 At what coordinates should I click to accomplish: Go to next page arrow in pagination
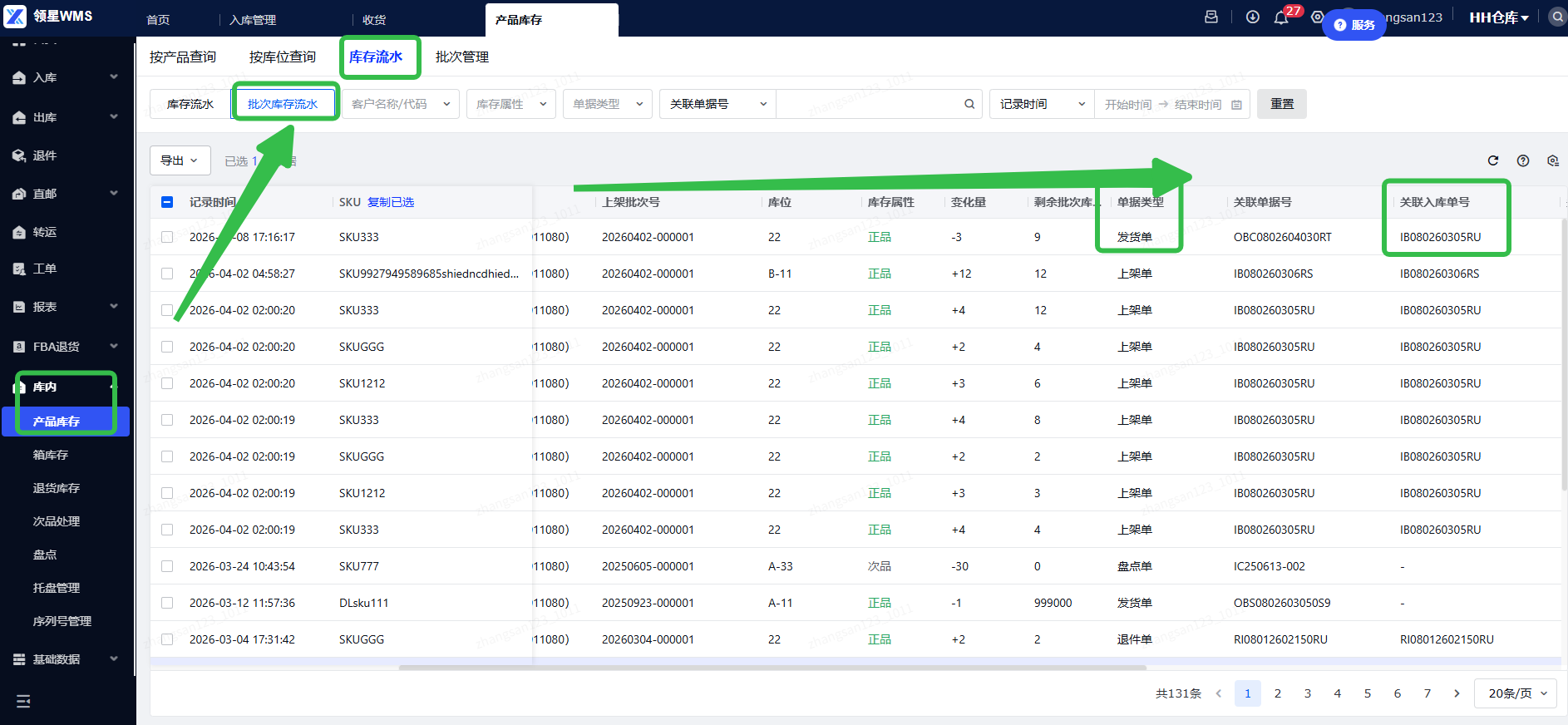[x=1457, y=693]
